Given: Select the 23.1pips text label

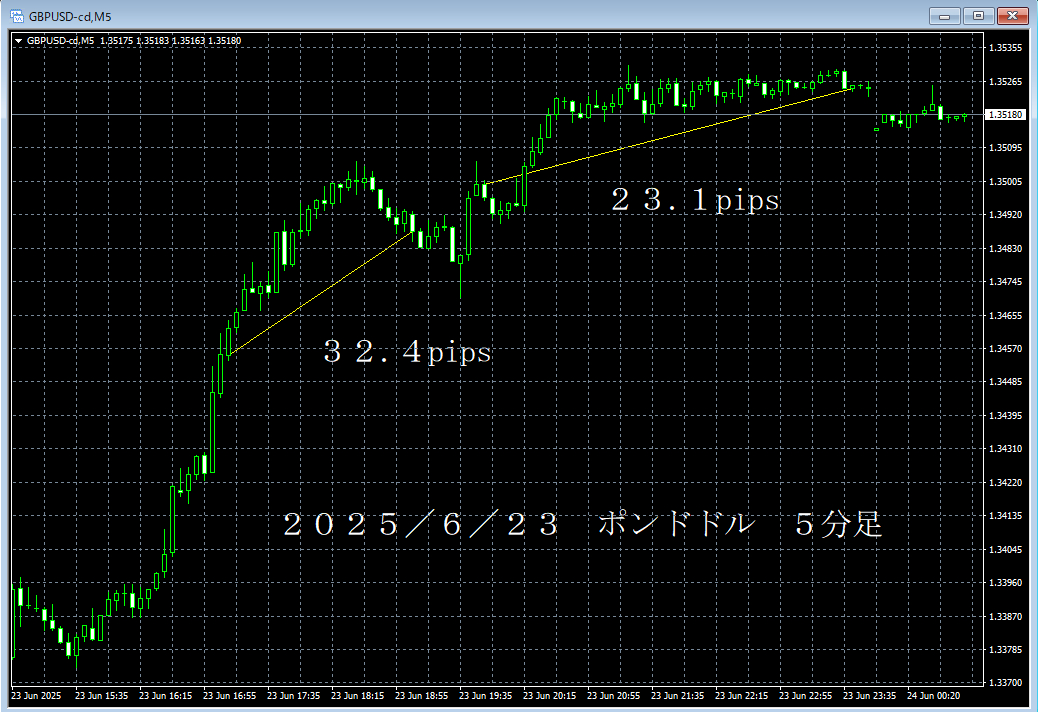Looking at the screenshot, I should (695, 201).
